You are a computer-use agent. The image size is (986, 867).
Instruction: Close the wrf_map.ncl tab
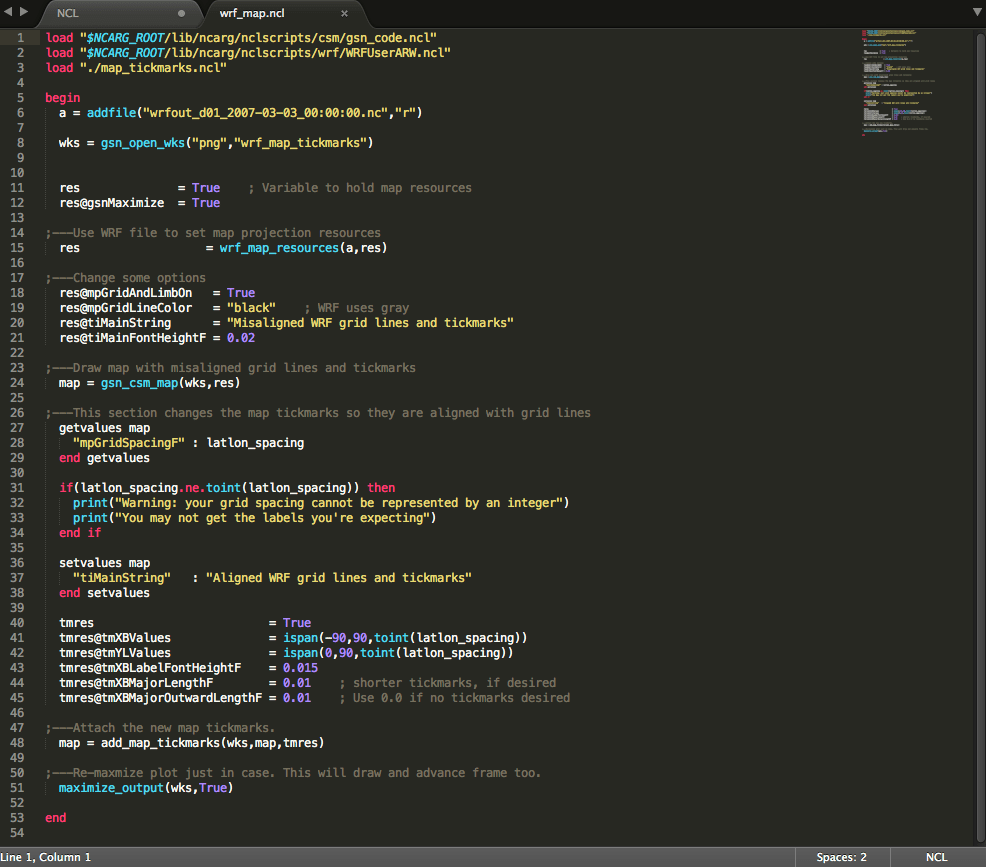[x=344, y=14]
